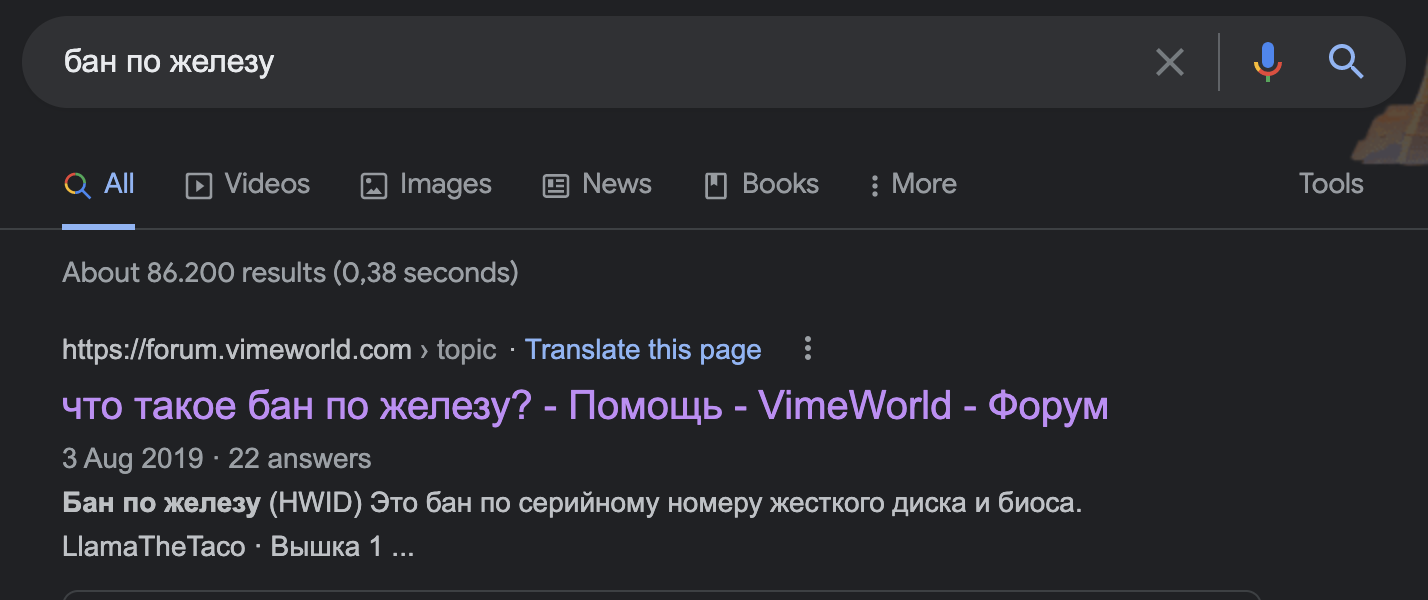Viewport: 1428px width, 600px height.
Task: Click Translate this page for the forum result
Action: (644, 349)
